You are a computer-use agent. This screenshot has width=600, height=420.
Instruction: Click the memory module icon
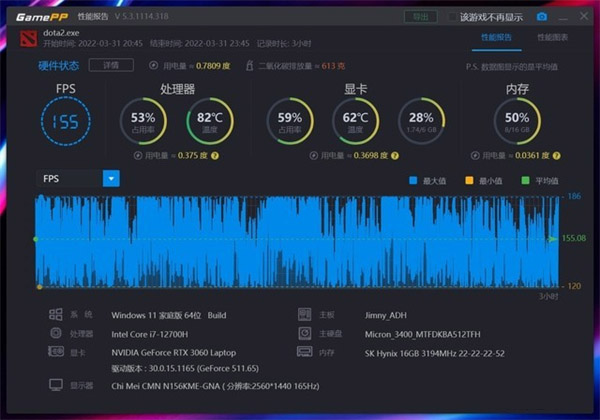[305, 352]
